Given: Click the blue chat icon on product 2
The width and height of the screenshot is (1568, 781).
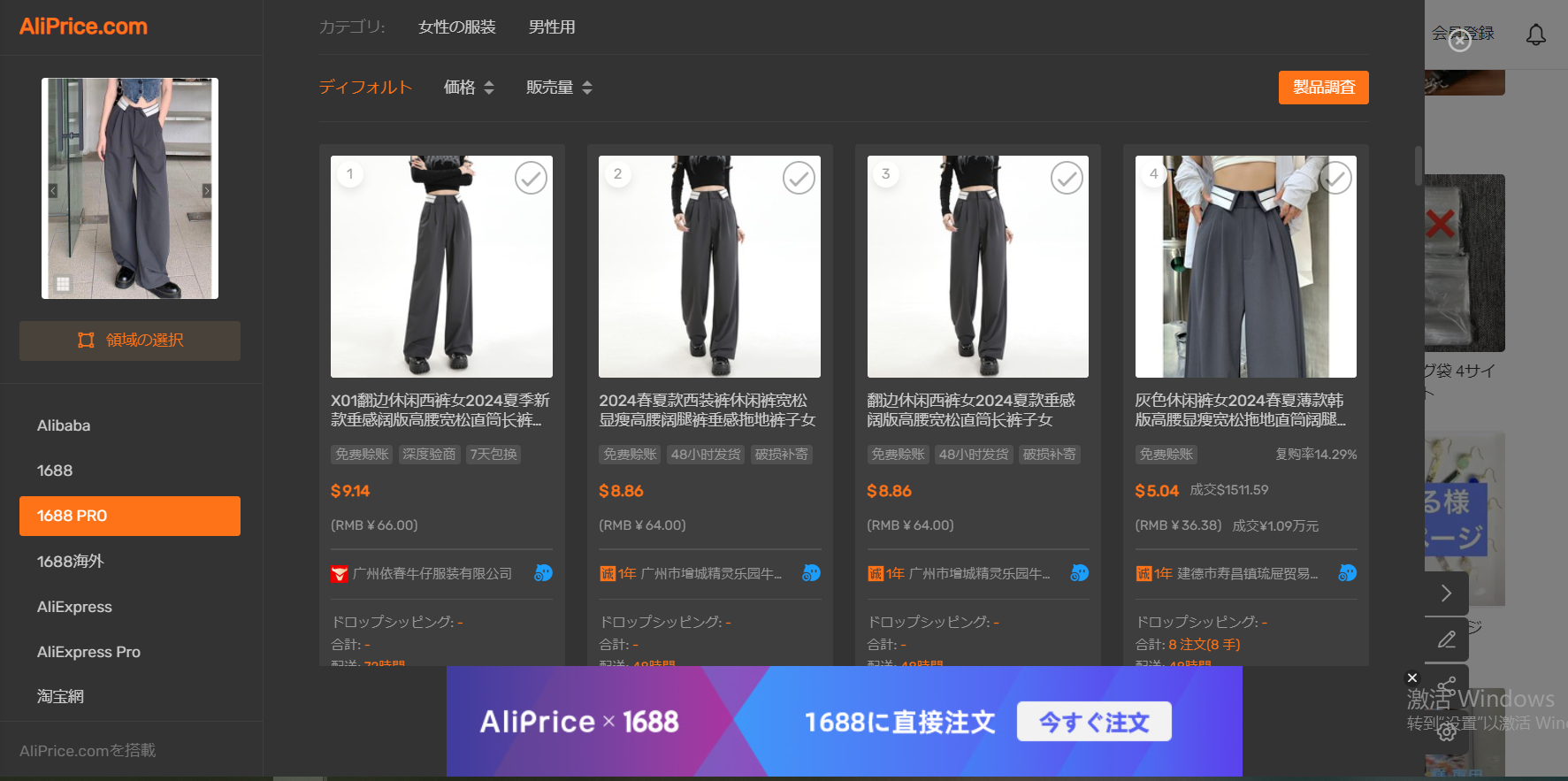Looking at the screenshot, I should click(x=811, y=573).
